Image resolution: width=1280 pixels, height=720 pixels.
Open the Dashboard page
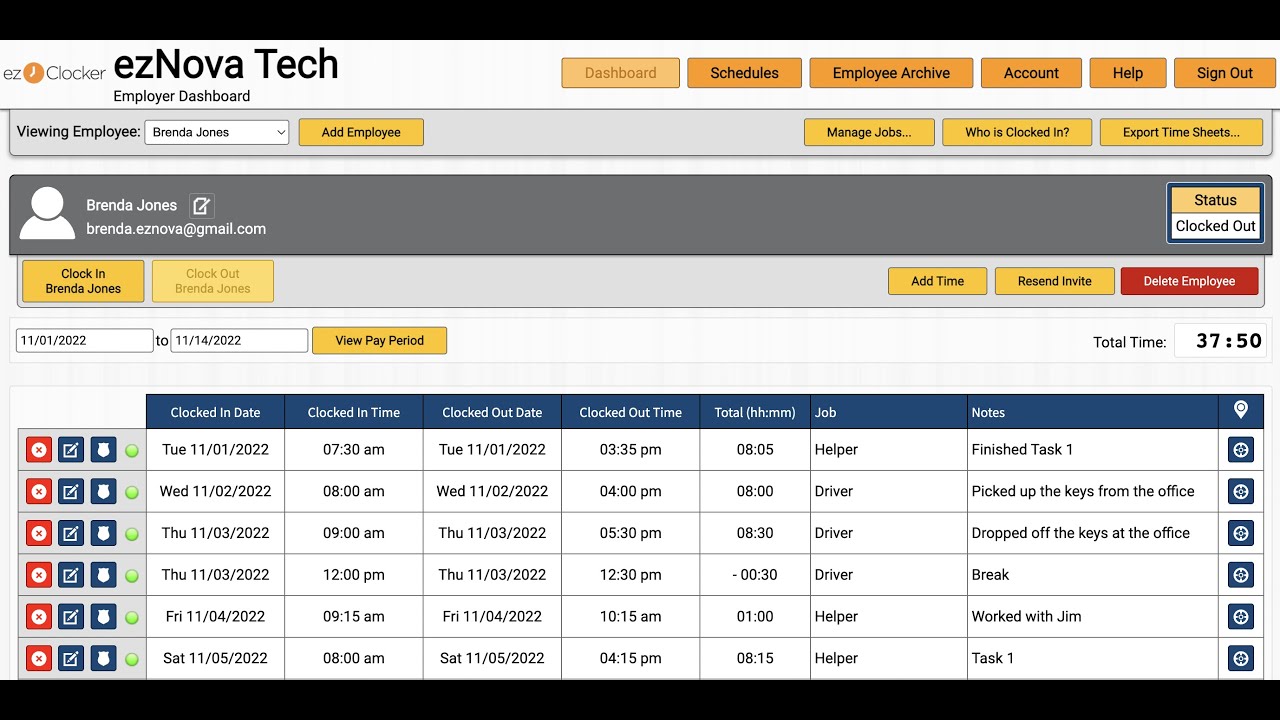pyautogui.click(x=621, y=73)
